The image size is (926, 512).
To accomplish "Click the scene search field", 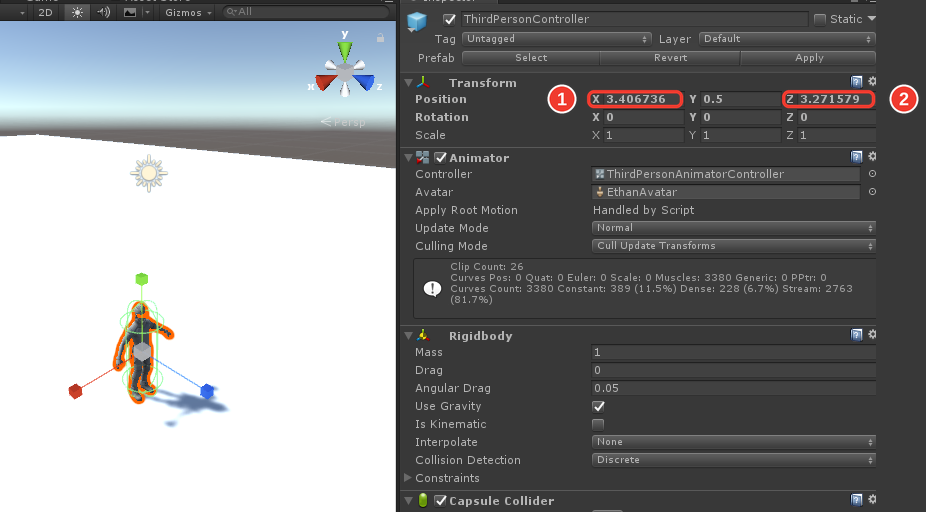I will click(x=306, y=11).
